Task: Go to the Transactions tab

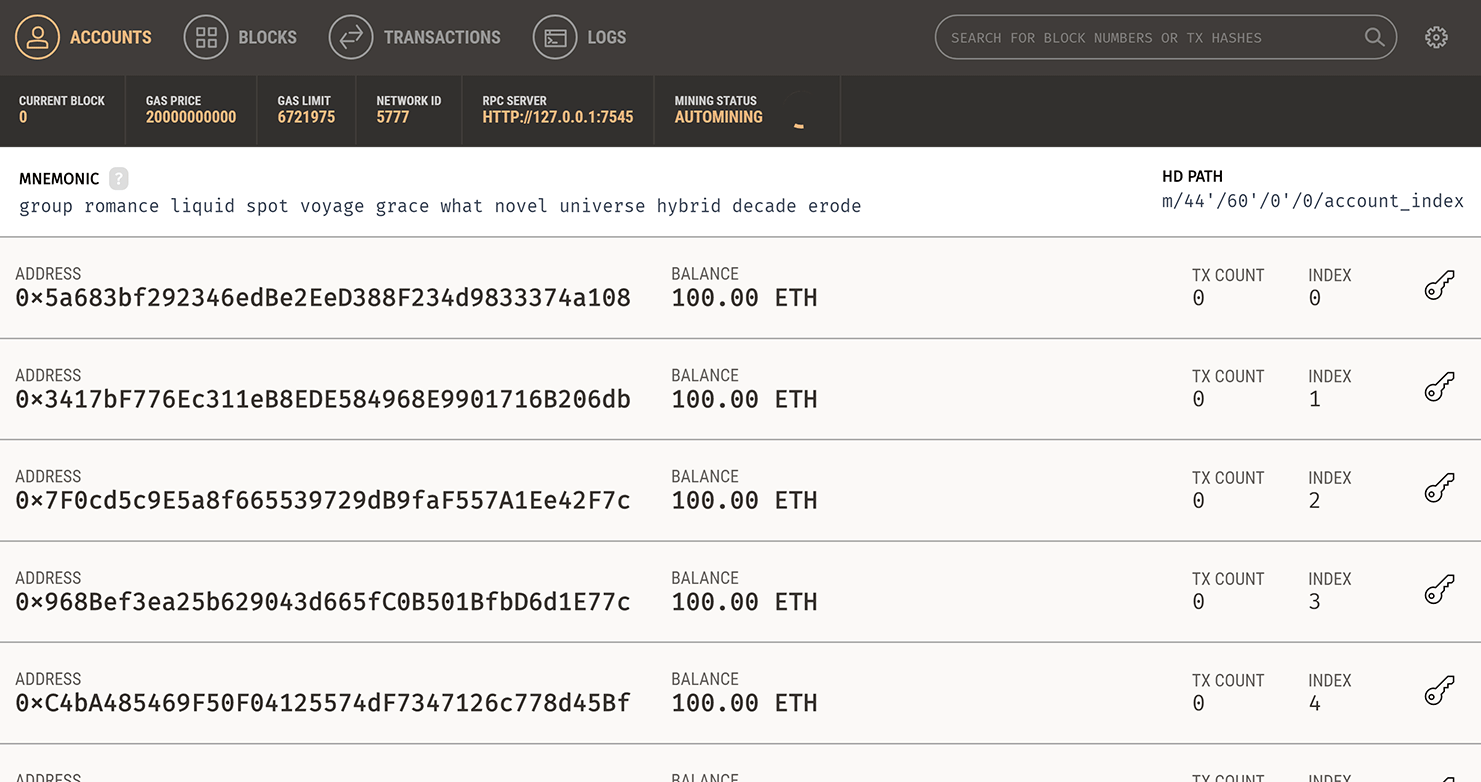Action: (x=415, y=38)
